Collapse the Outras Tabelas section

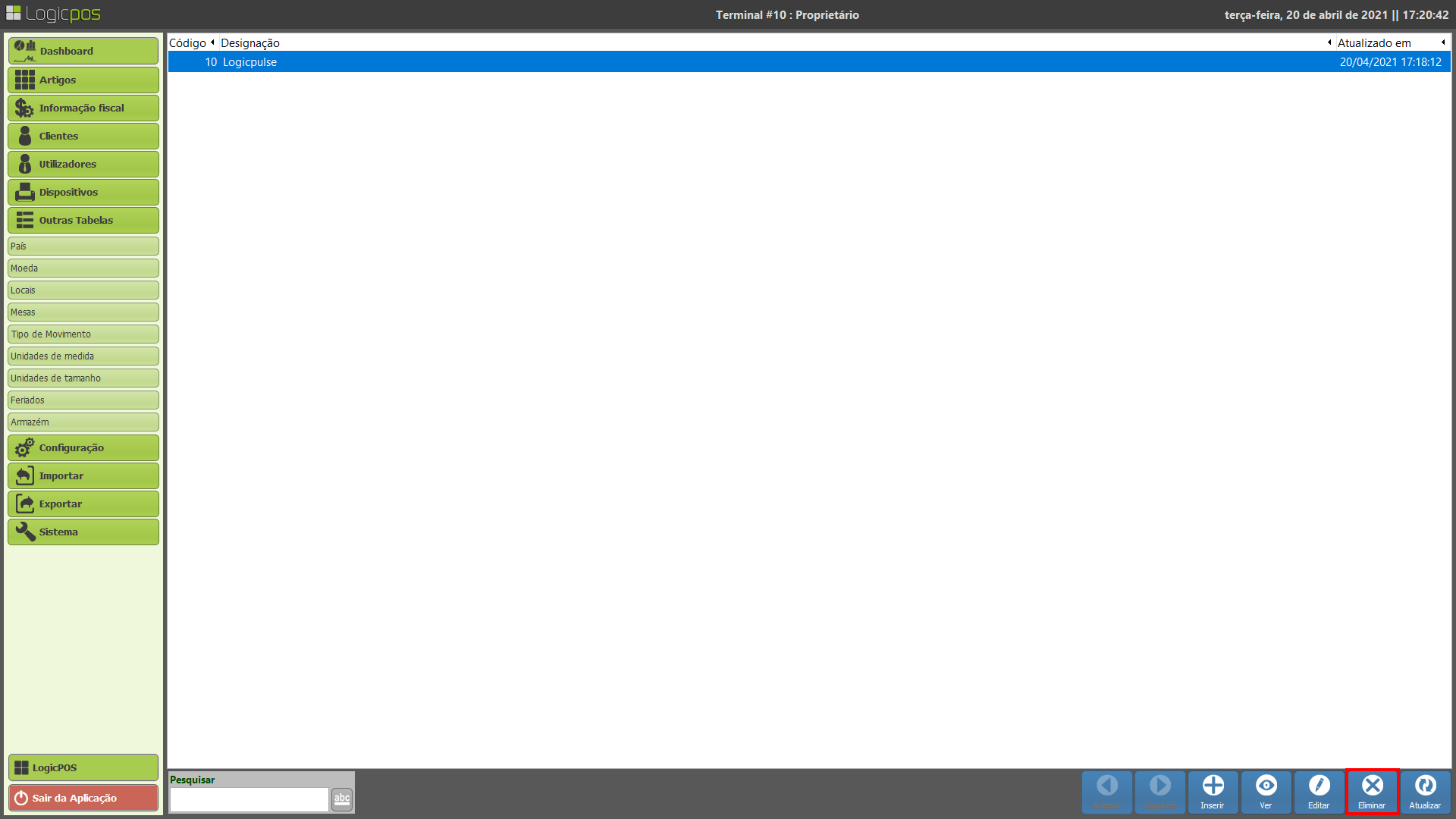point(83,220)
